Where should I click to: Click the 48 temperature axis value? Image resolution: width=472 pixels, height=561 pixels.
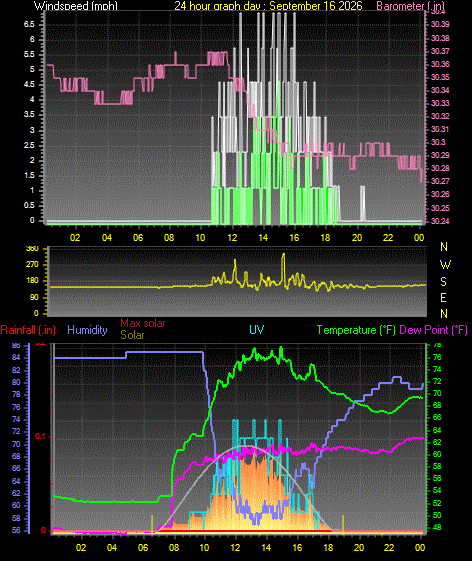[437, 528]
